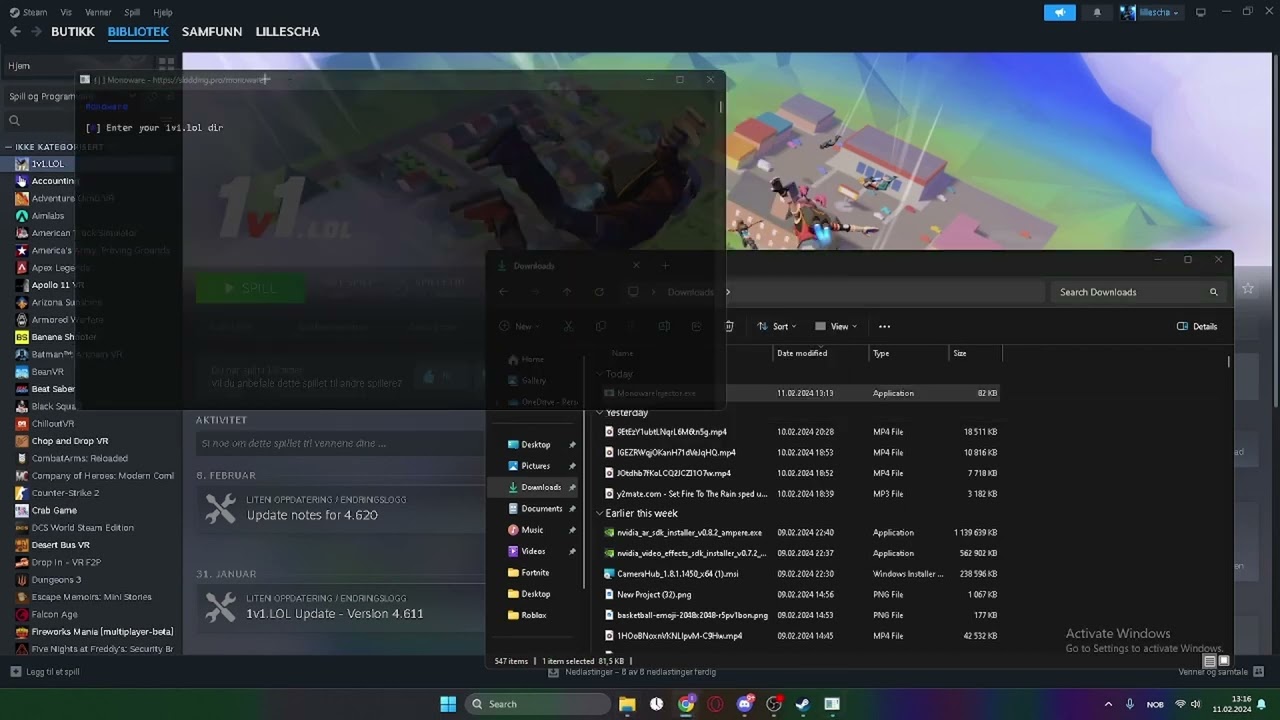Open Discord from the taskbar
The width and height of the screenshot is (1280, 720).
(744, 704)
